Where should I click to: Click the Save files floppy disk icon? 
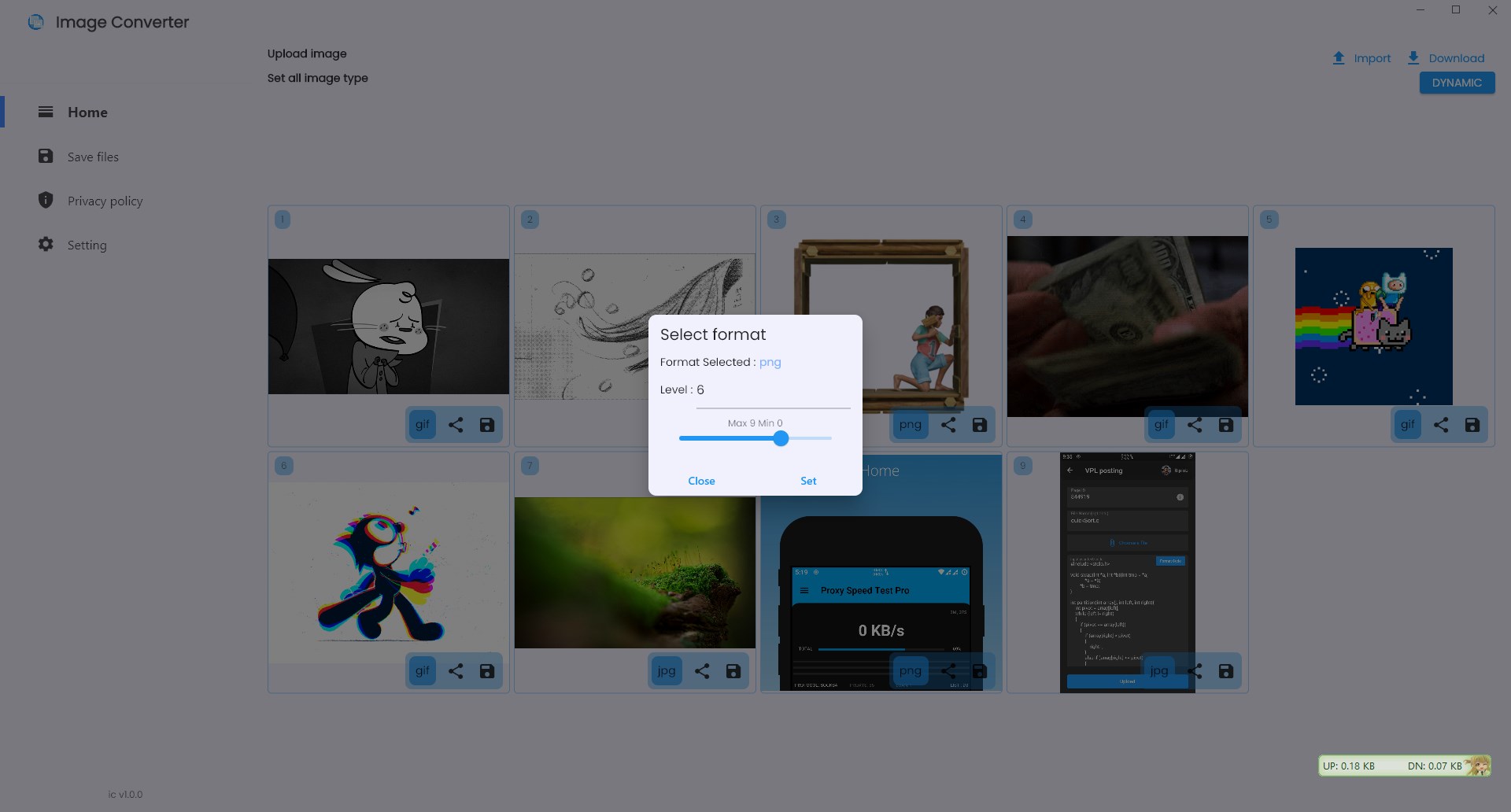coord(46,156)
